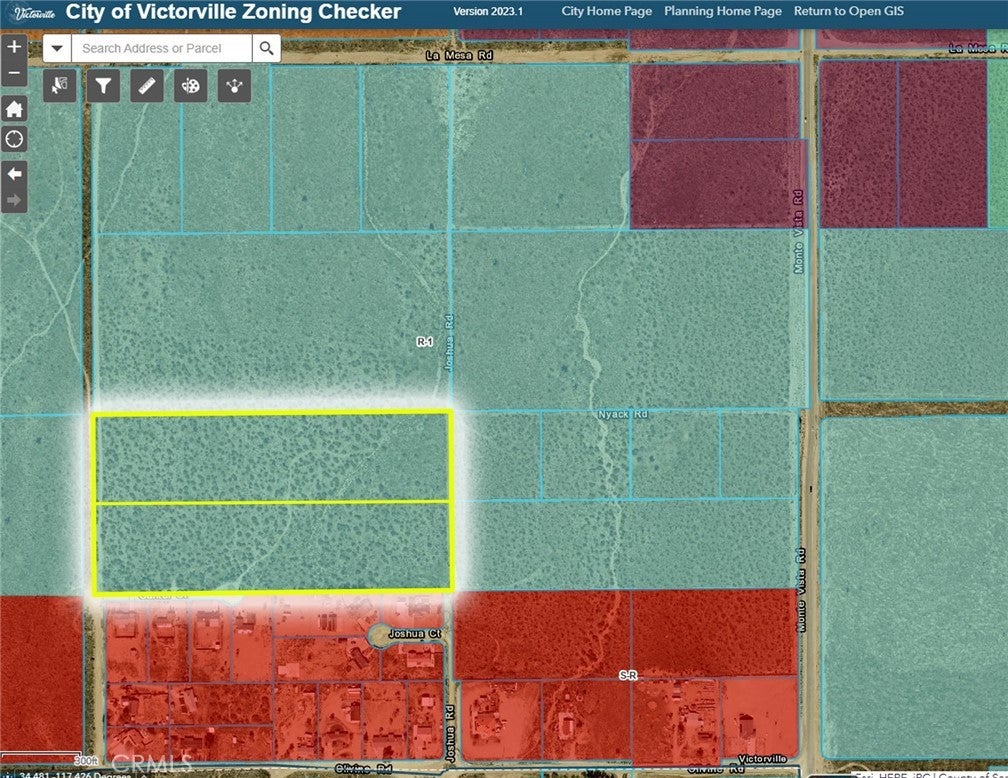The width and height of the screenshot is (1008, 778).
Task: Zoom in on the map
Action: pos(14,47)
